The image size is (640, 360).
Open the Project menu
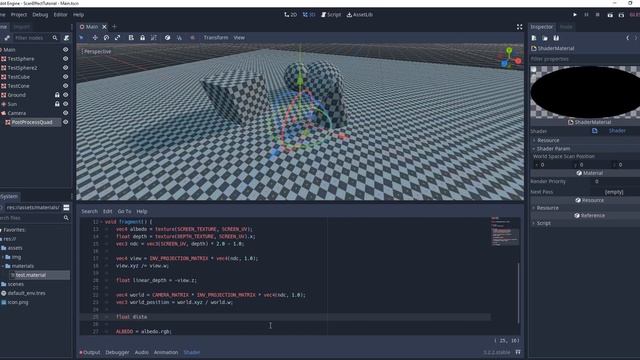coord(19,15)
